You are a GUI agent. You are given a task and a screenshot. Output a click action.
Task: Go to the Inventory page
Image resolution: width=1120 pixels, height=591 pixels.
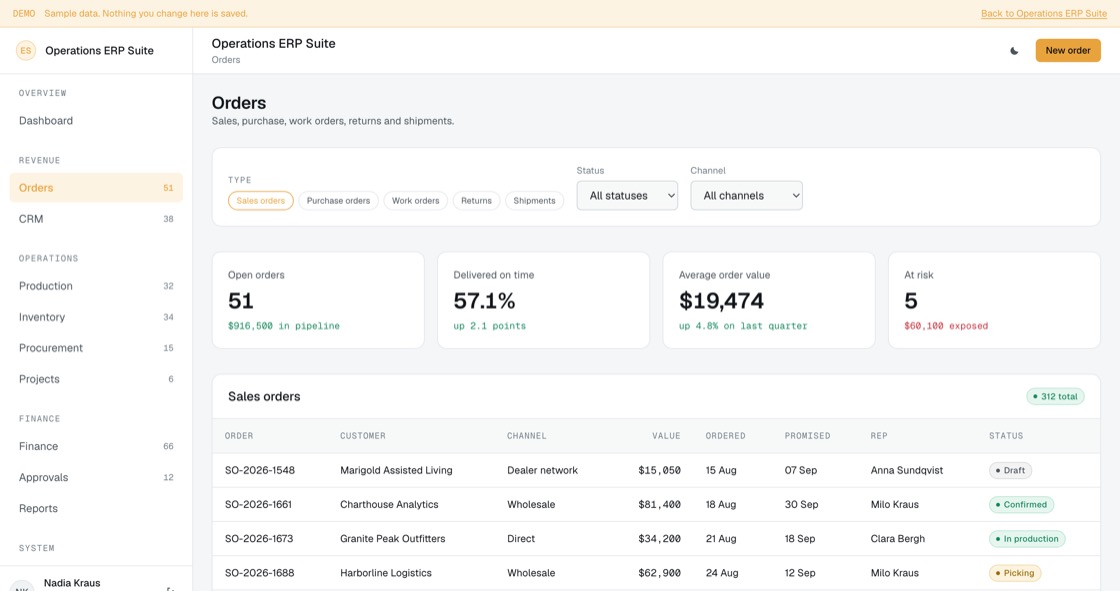(x=96, y=317)
